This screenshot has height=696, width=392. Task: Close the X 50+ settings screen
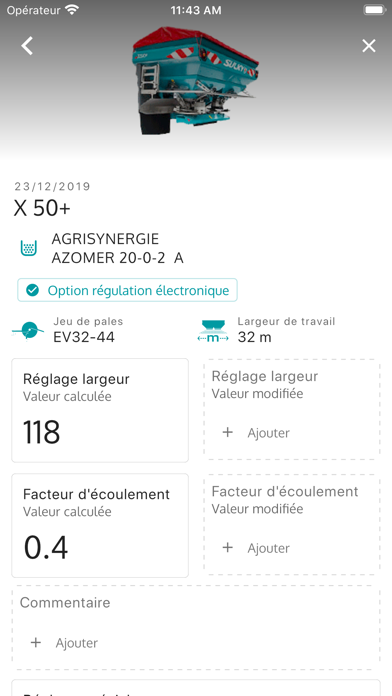click(368, 46)
